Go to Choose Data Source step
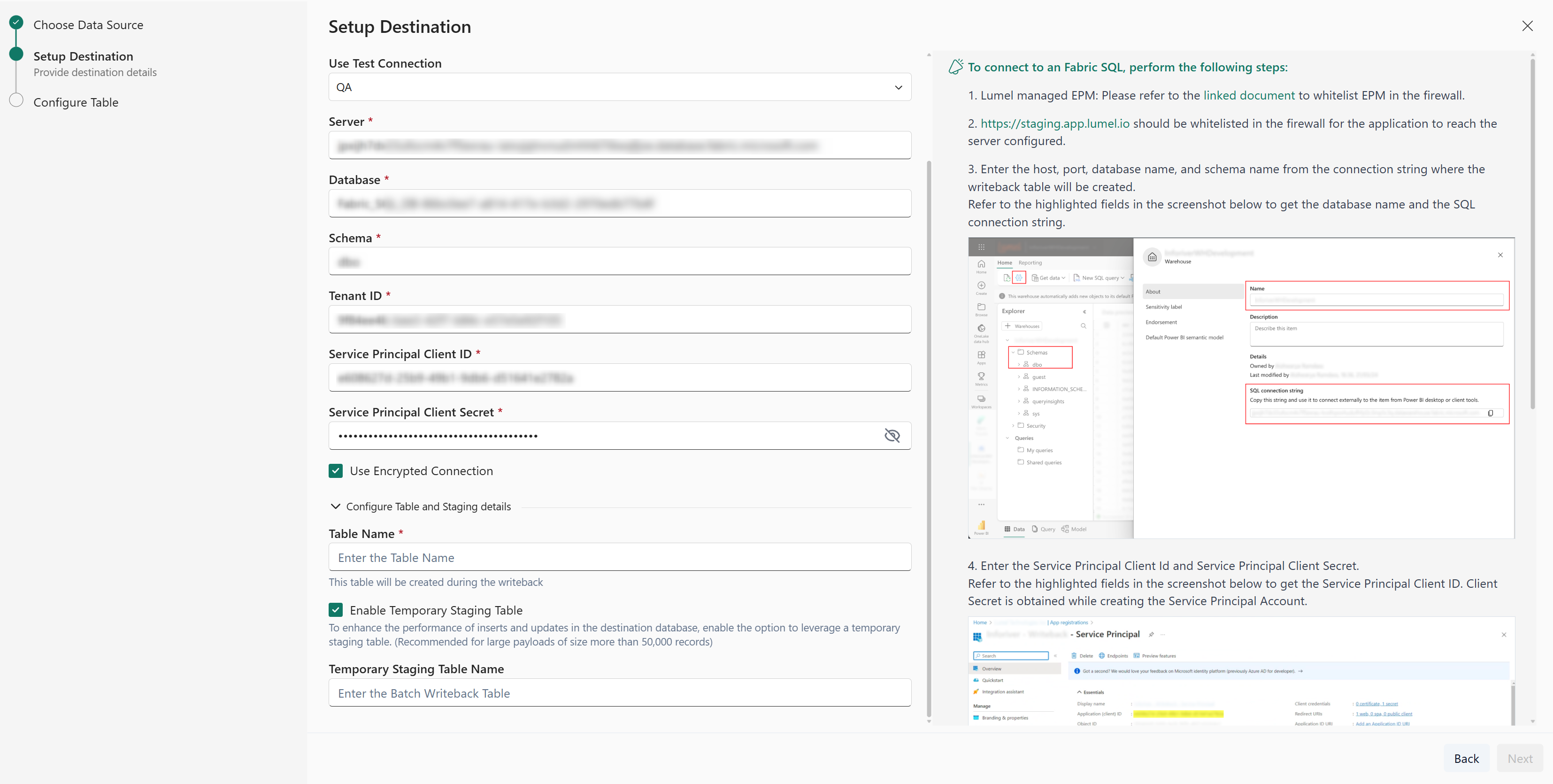The image size is (1553, 784). click(x=88, y=25)
